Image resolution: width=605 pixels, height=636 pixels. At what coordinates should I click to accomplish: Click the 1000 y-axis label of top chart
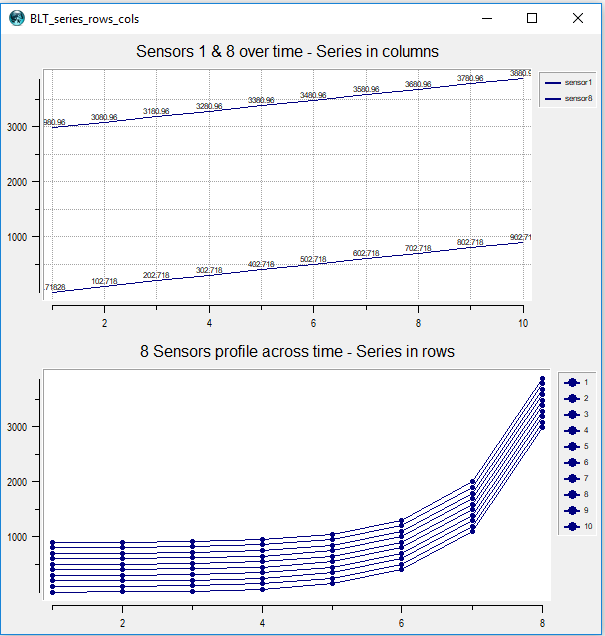coord(17,237)
